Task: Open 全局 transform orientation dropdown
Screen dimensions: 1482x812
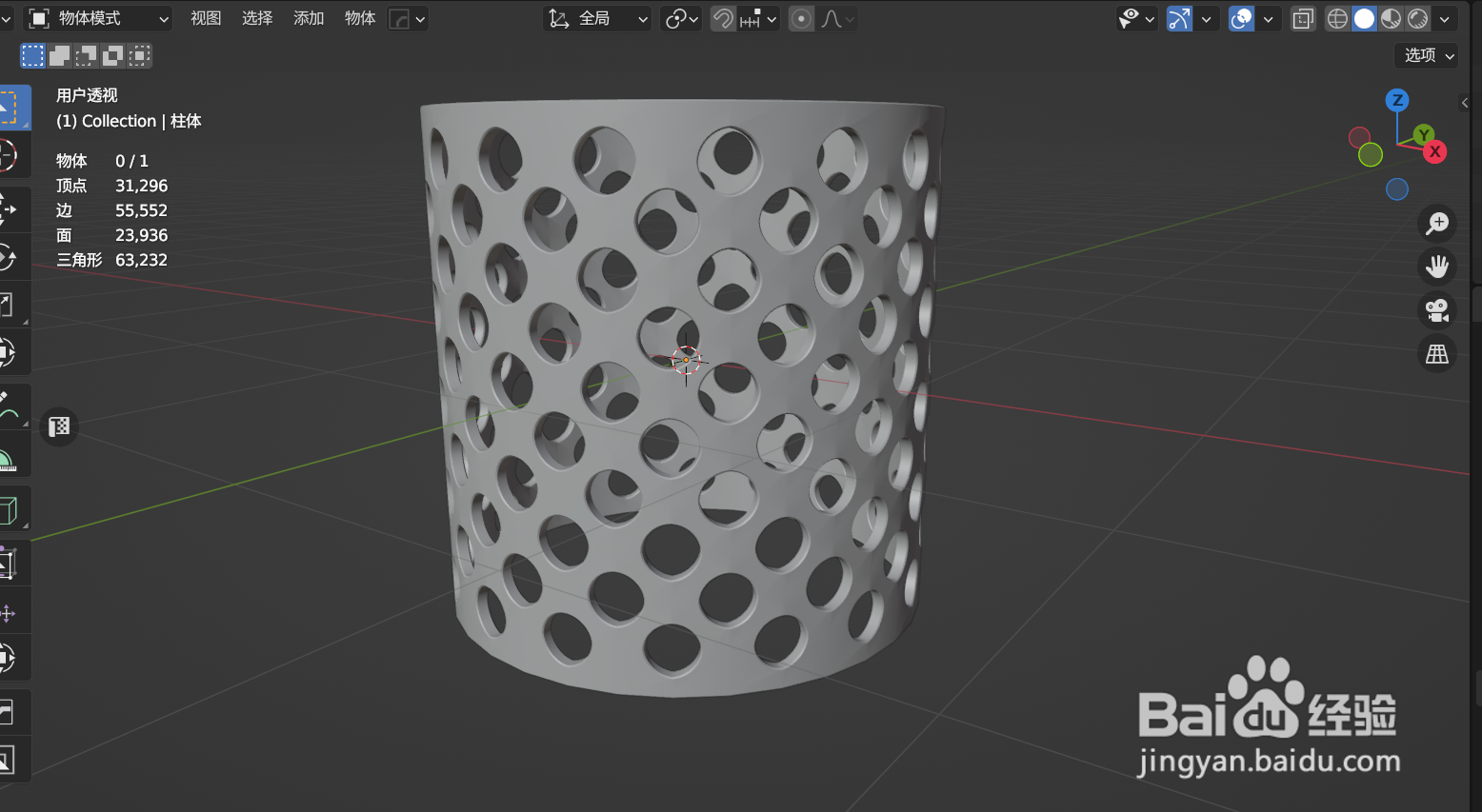Action: [x=596, y=19]
